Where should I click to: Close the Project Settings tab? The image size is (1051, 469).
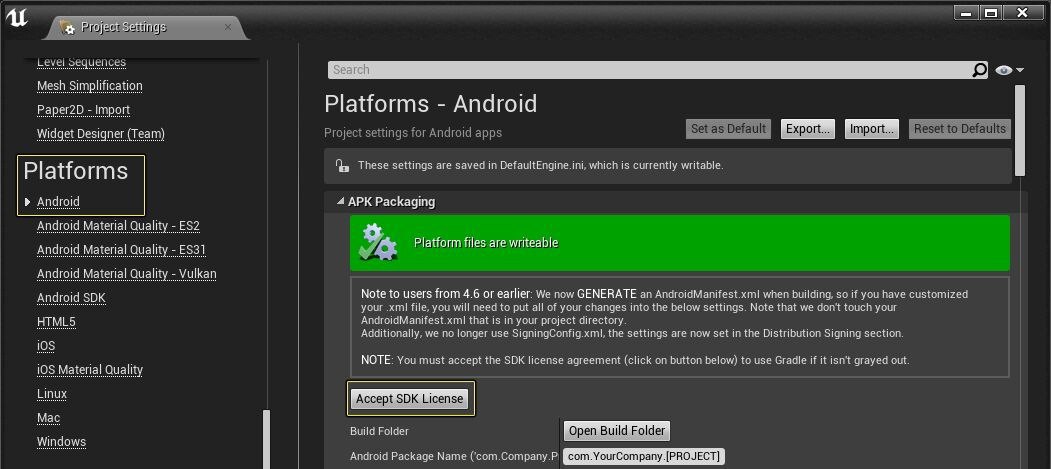228,27
